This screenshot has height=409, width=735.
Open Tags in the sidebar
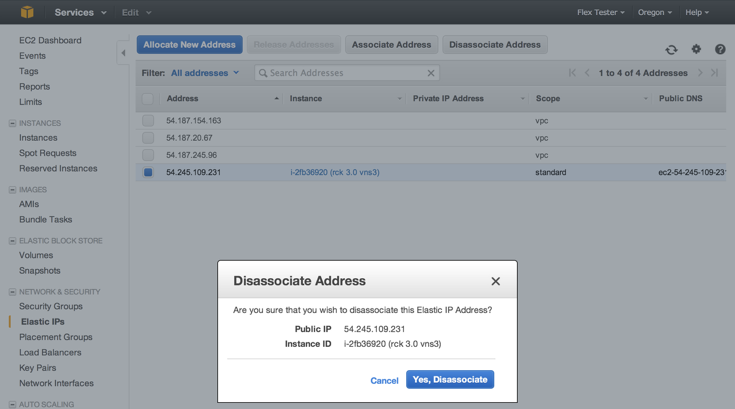(x=29, y=71)
